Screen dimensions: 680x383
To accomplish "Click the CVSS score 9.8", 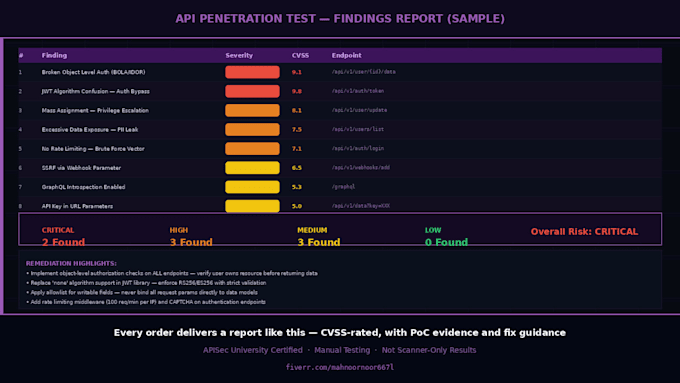I will click(297, 91).
